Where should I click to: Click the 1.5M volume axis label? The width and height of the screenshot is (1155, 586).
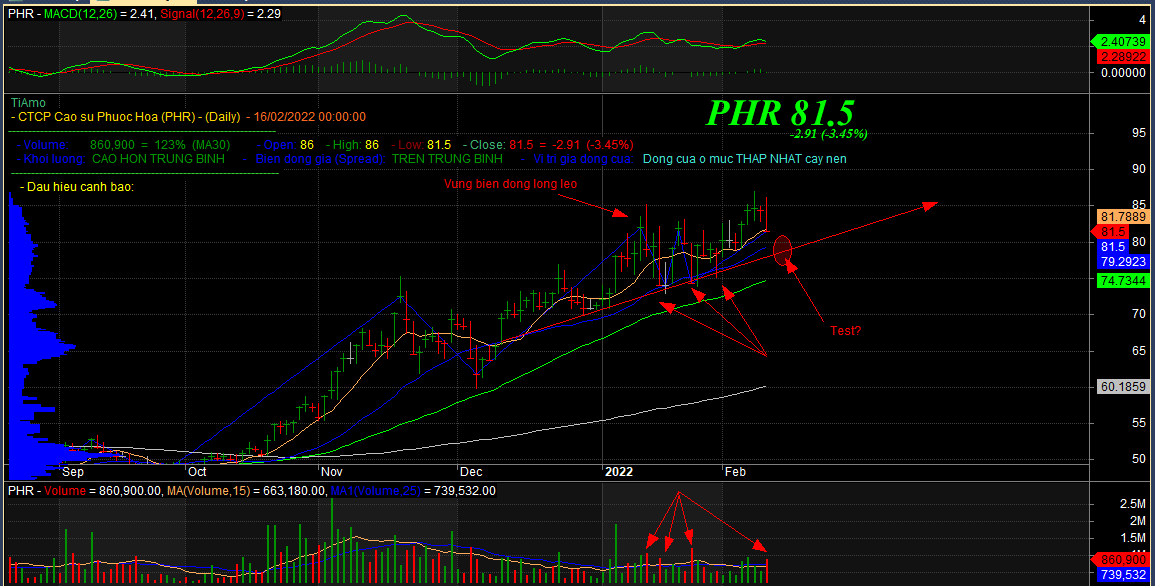pyautogui.click(x=1133, y=537)
